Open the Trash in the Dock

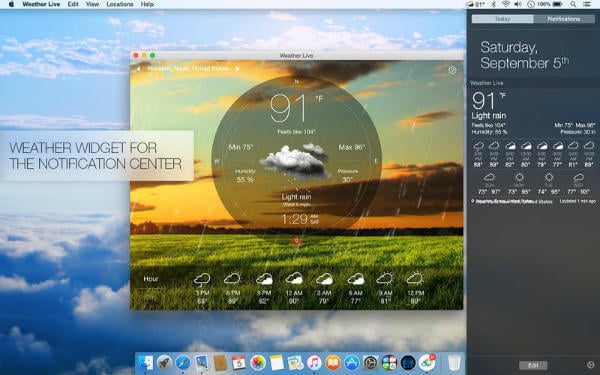(454, 362)
